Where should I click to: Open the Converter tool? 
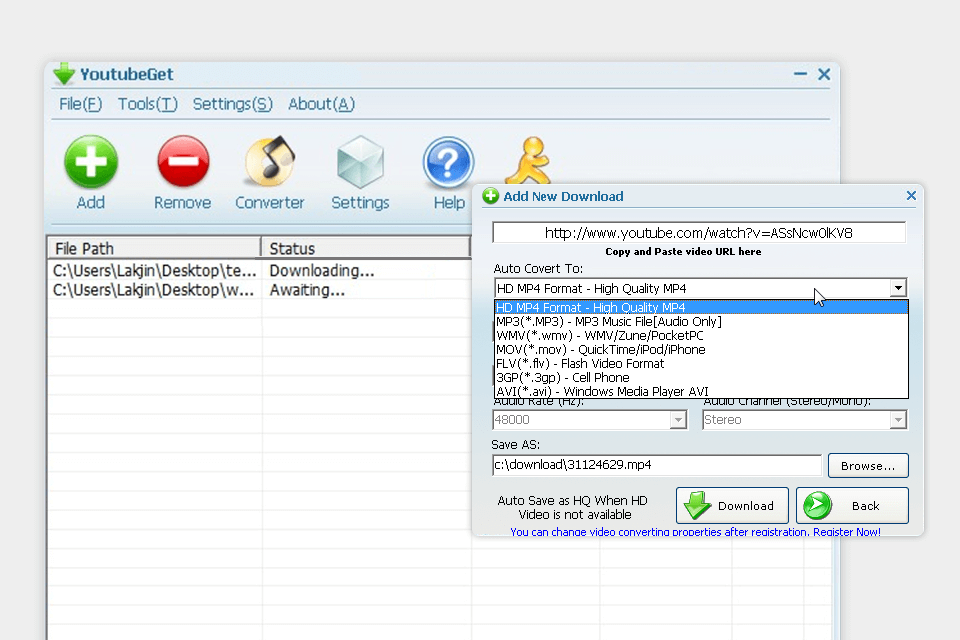click(x=269, y=163)
